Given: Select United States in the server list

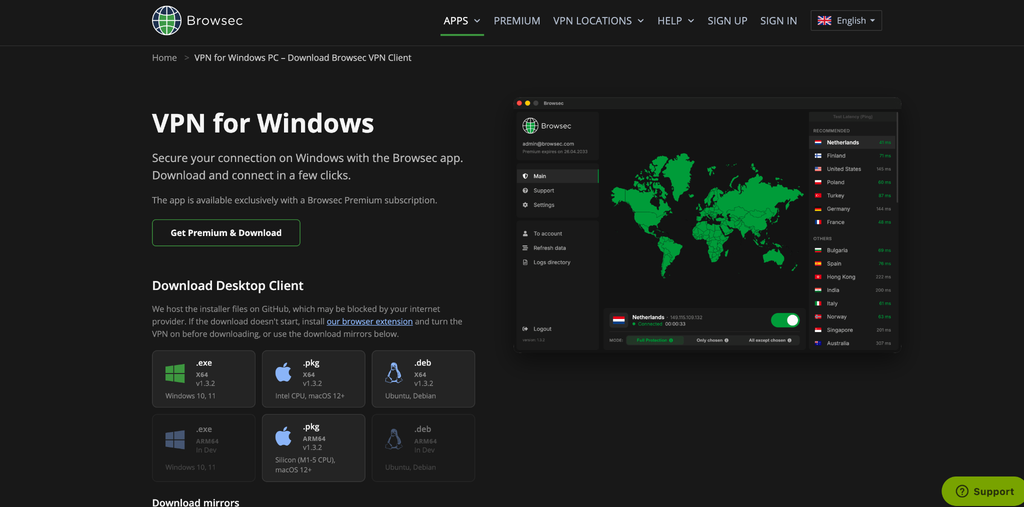Looking at the screenshot, I should 853,169.
